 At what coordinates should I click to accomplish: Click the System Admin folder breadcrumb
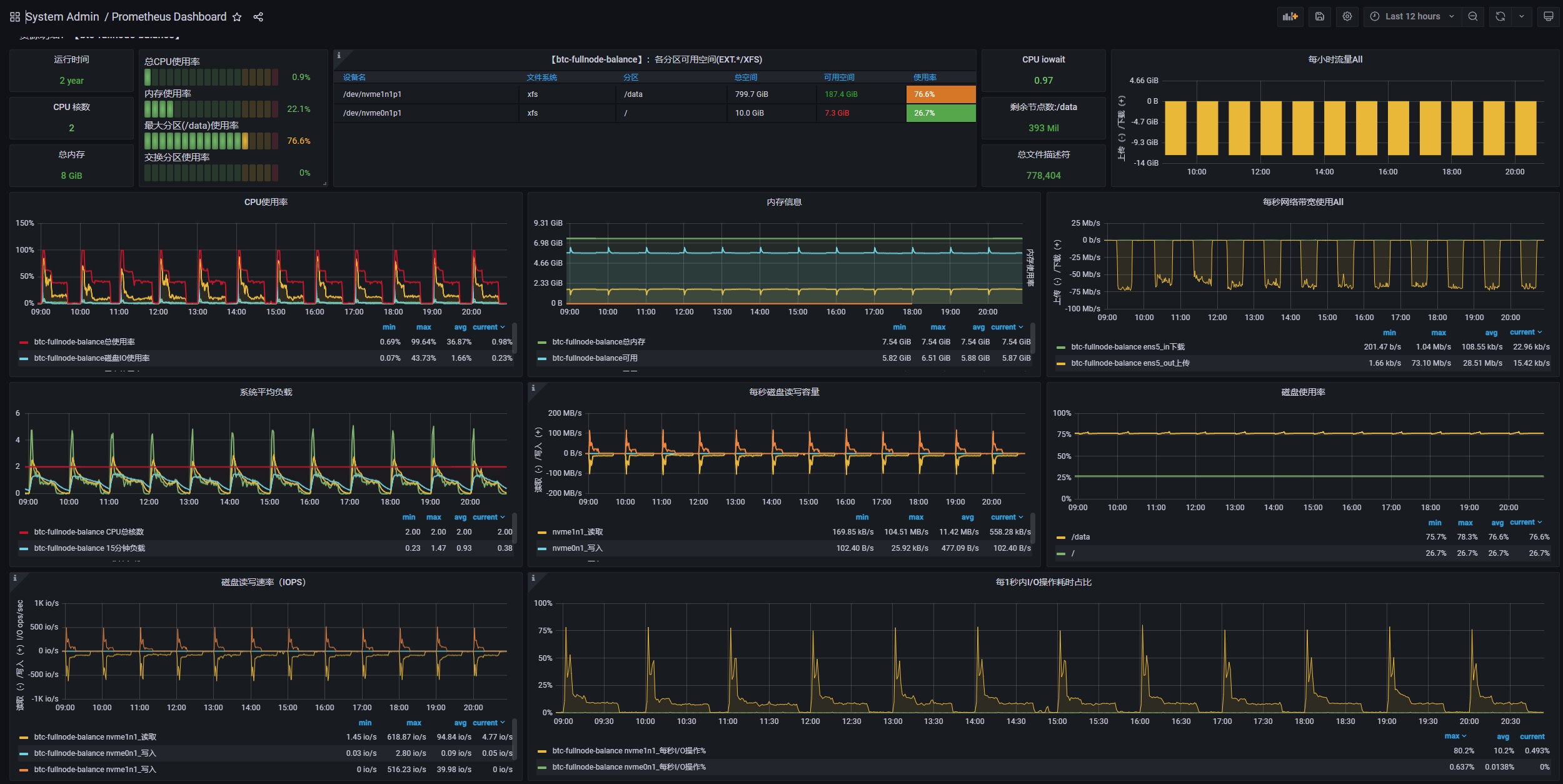[62, 17]
